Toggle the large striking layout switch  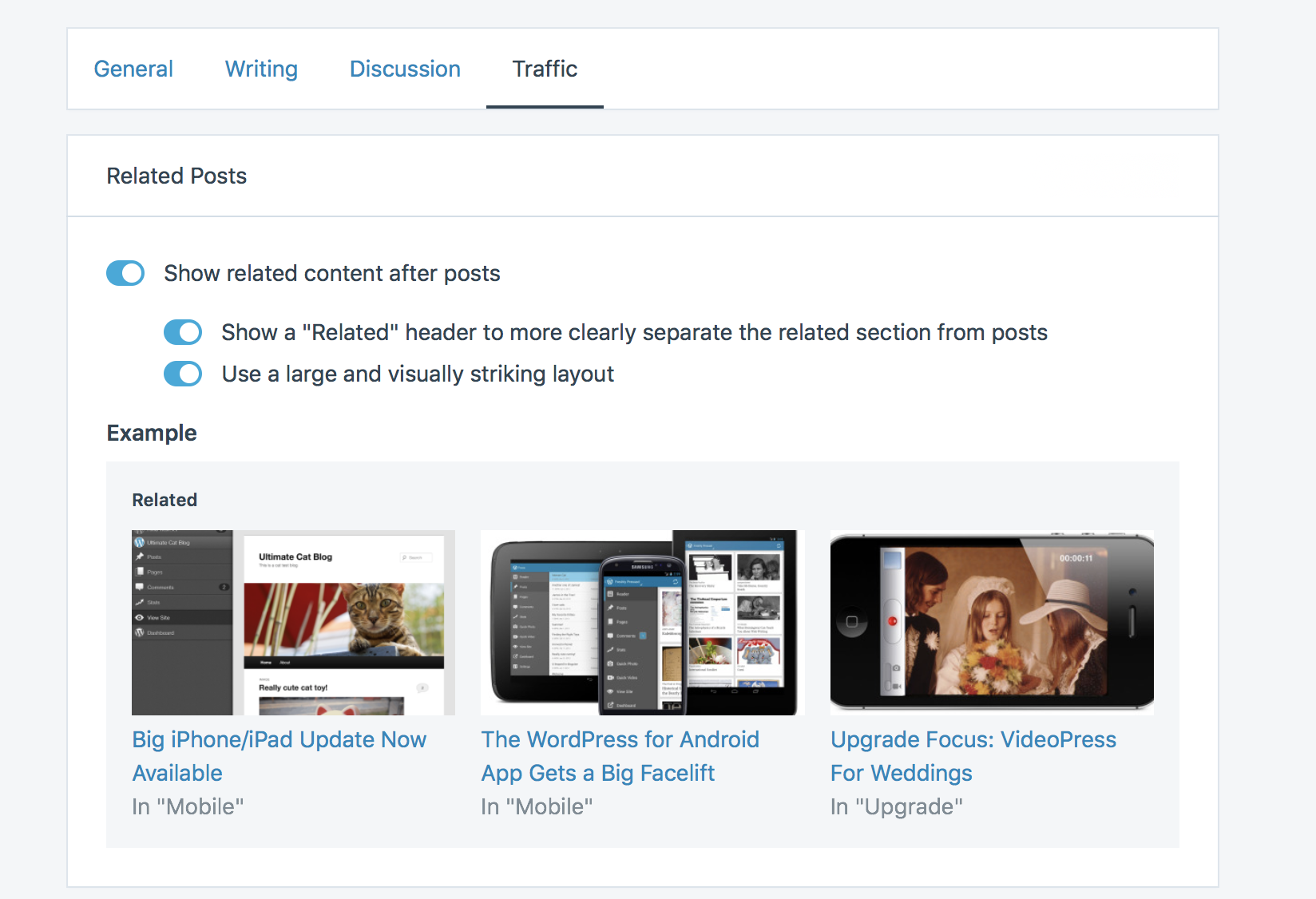pyautogui.click(x=183, y=374)
